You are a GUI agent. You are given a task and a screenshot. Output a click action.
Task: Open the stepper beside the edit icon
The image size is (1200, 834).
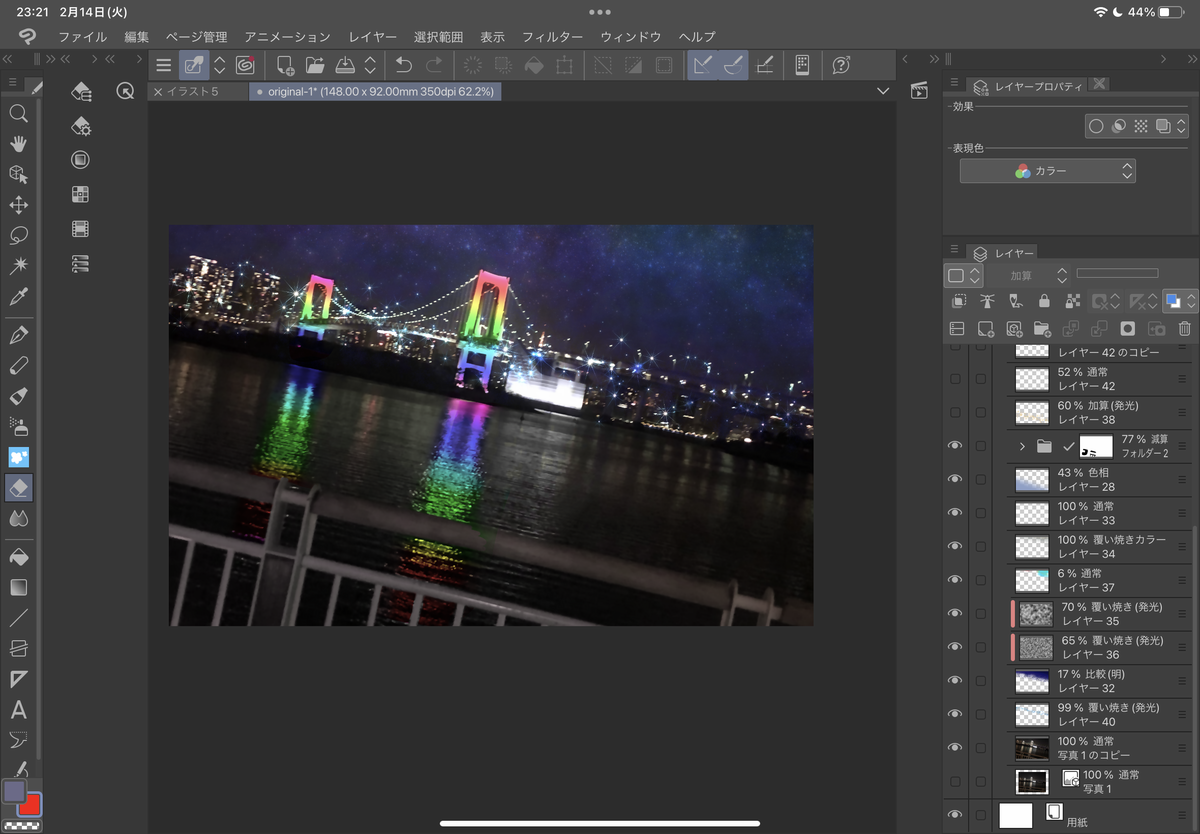(219, 65)
